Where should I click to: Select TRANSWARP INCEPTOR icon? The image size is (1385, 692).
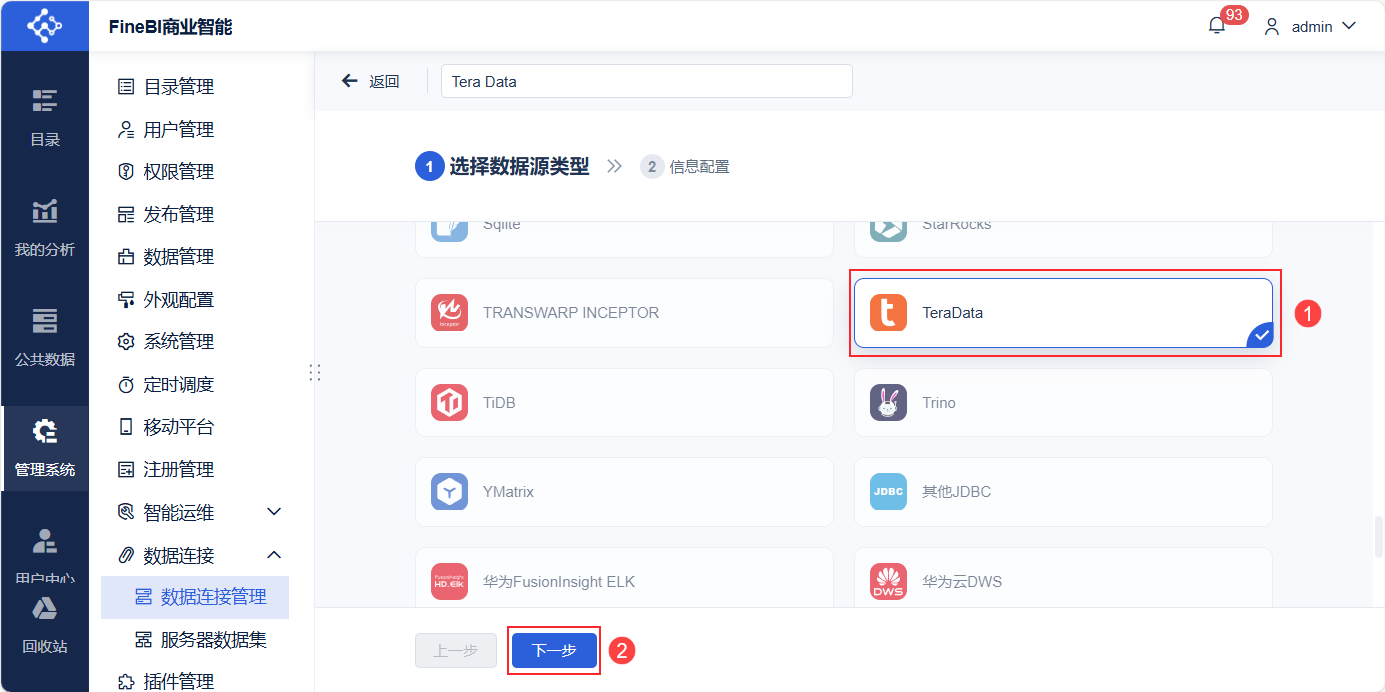tap(449, 313)
